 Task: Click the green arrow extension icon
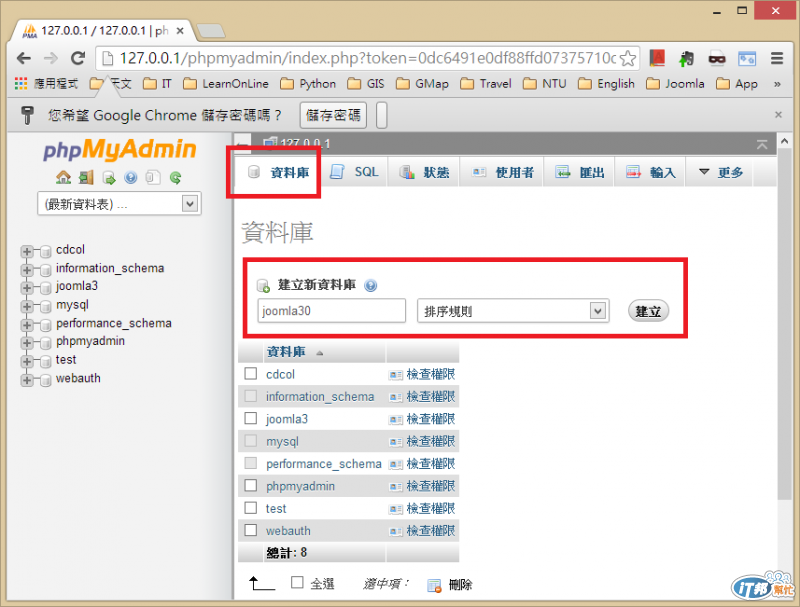(686, 59)
